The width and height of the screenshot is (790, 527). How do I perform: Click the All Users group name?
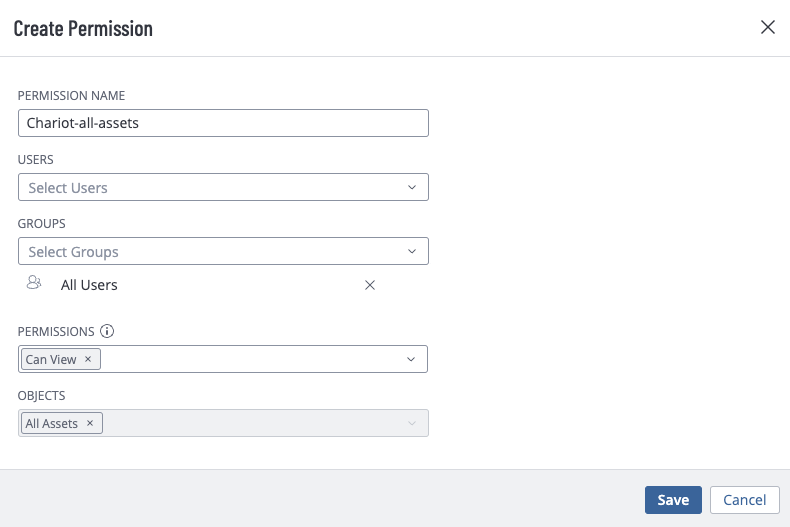point(89,285)
